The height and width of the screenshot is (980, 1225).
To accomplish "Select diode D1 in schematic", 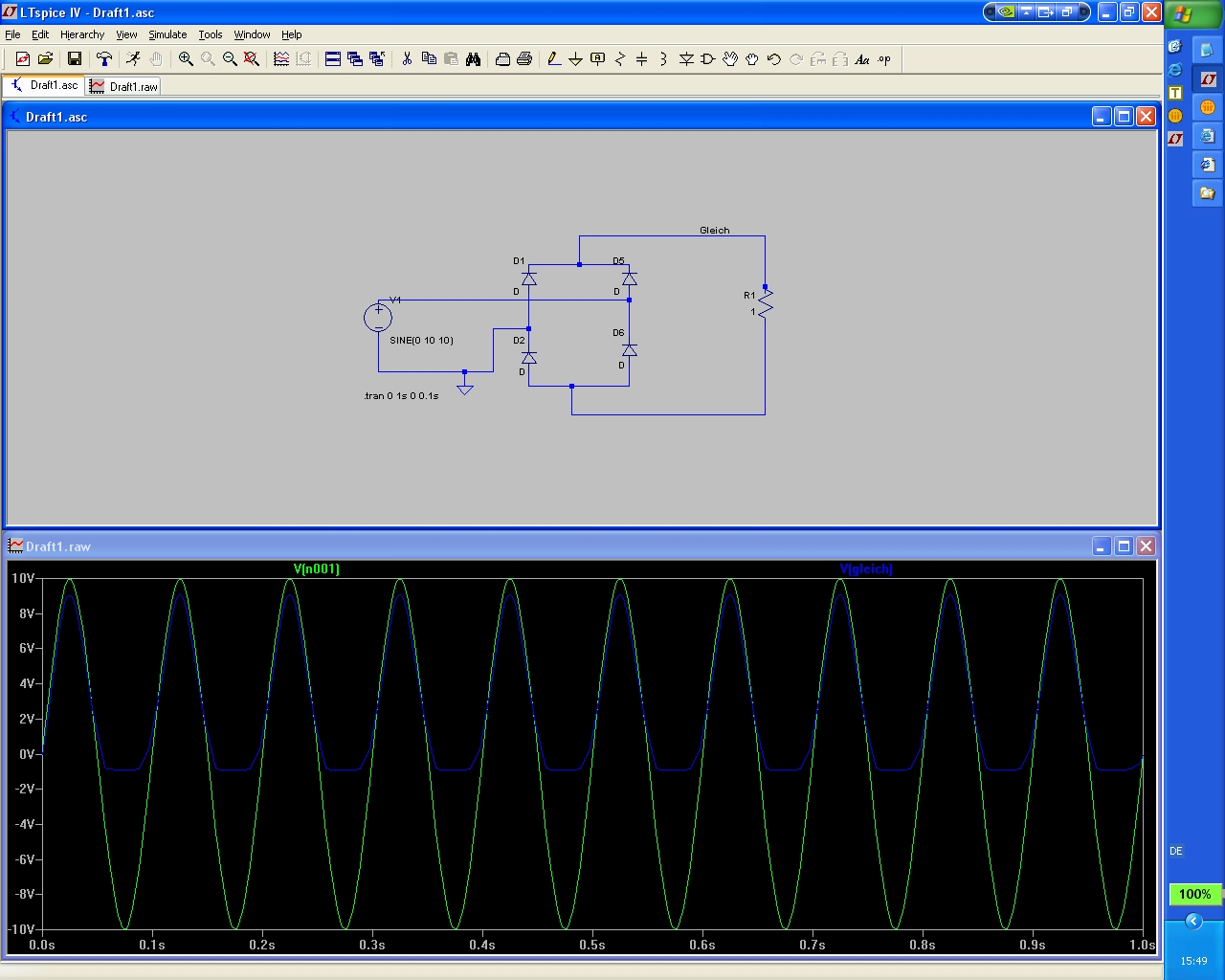I will (x=528, y=278).
